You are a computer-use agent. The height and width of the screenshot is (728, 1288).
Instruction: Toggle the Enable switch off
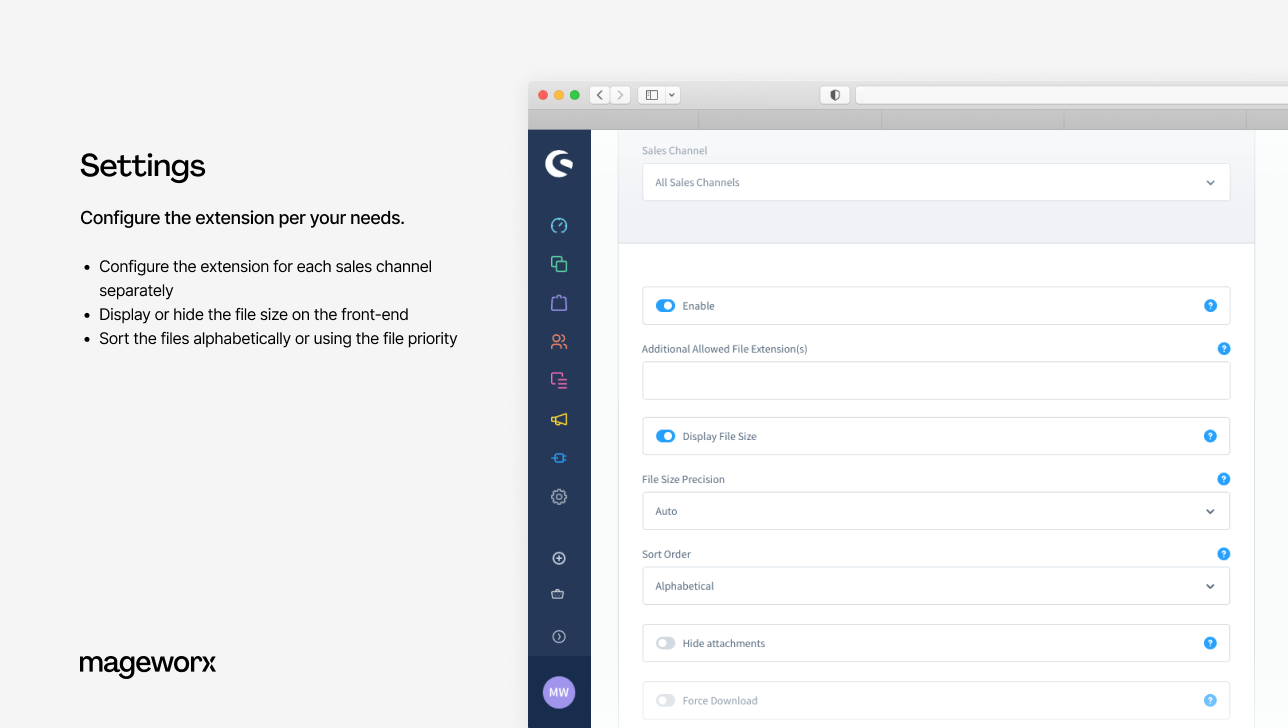tap(665, 306)
